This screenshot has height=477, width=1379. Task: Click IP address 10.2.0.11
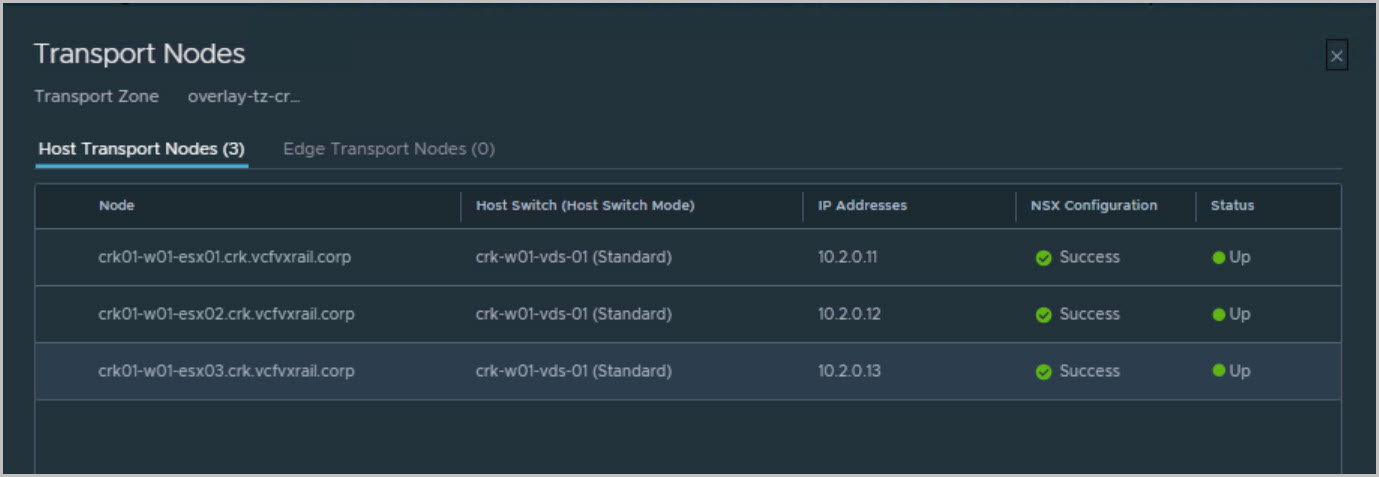[849, 257]
